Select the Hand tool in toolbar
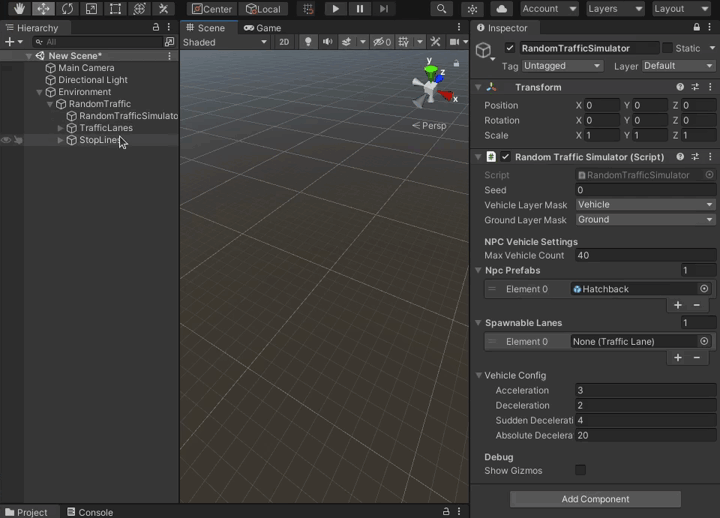This screenshot has height=518, width=720. pos(18,9)
